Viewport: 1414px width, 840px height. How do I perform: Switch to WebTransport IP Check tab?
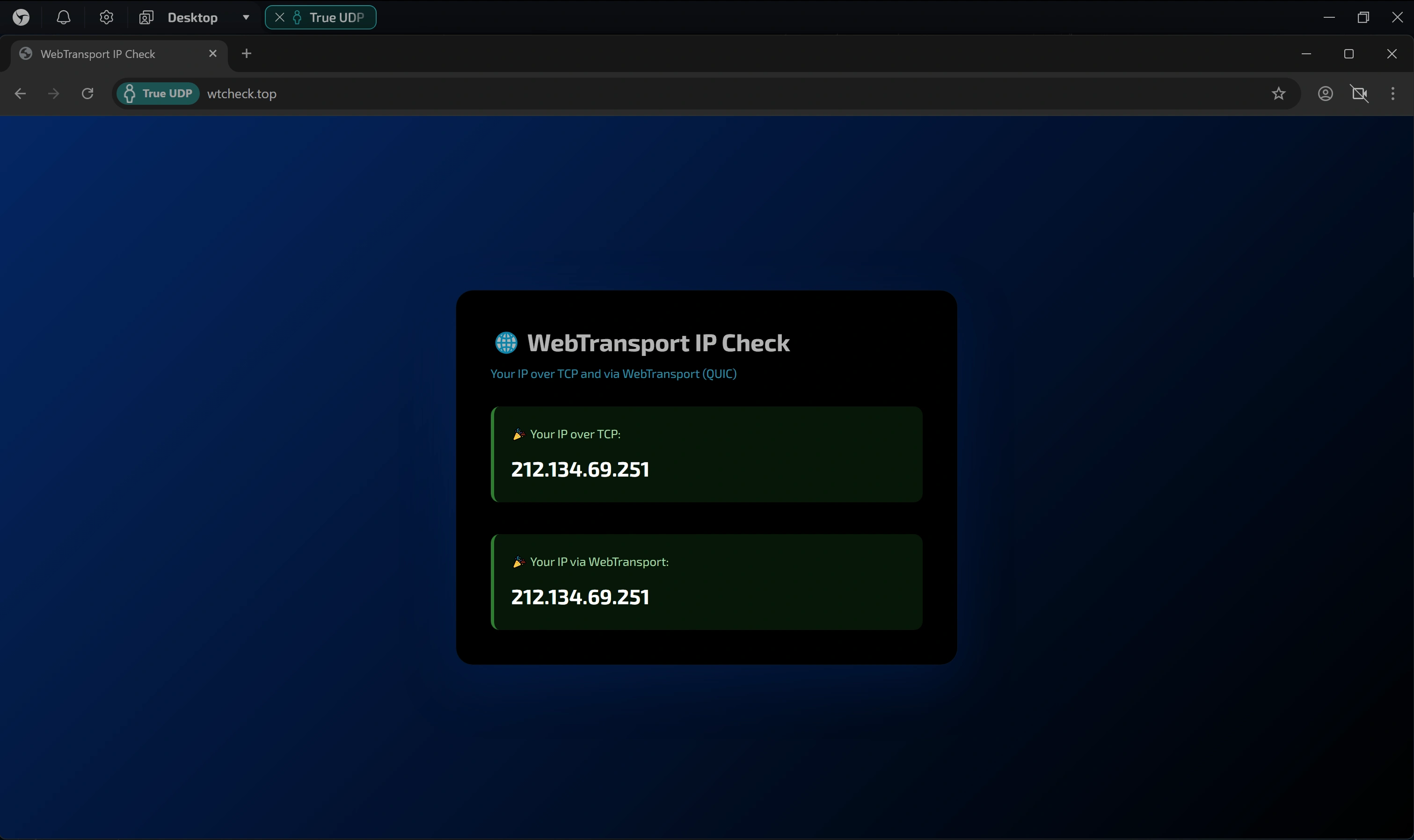tap(97, 54)
